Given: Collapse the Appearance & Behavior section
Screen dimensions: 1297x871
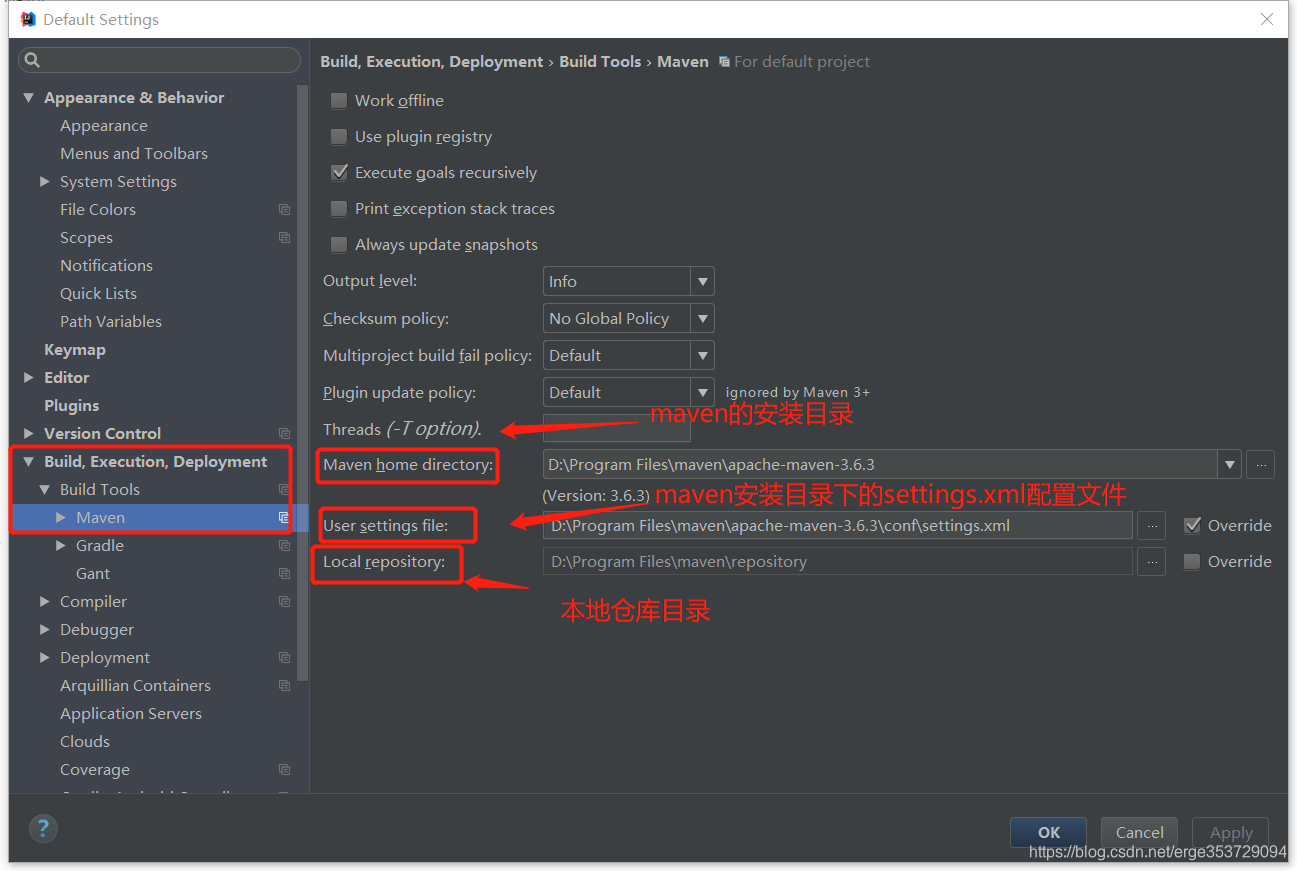Looking at the screenshot, I should (x=29, y=97).
